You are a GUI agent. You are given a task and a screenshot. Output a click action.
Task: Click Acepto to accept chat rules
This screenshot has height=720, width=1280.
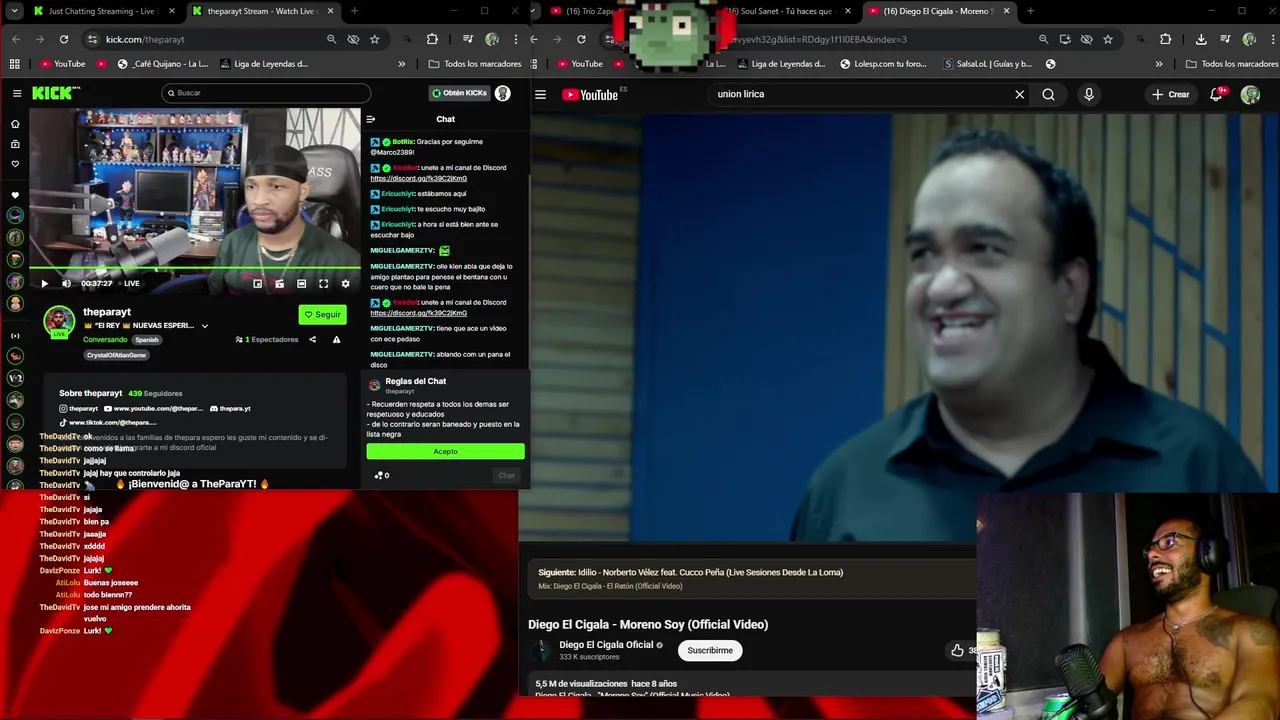click(445, 451)
